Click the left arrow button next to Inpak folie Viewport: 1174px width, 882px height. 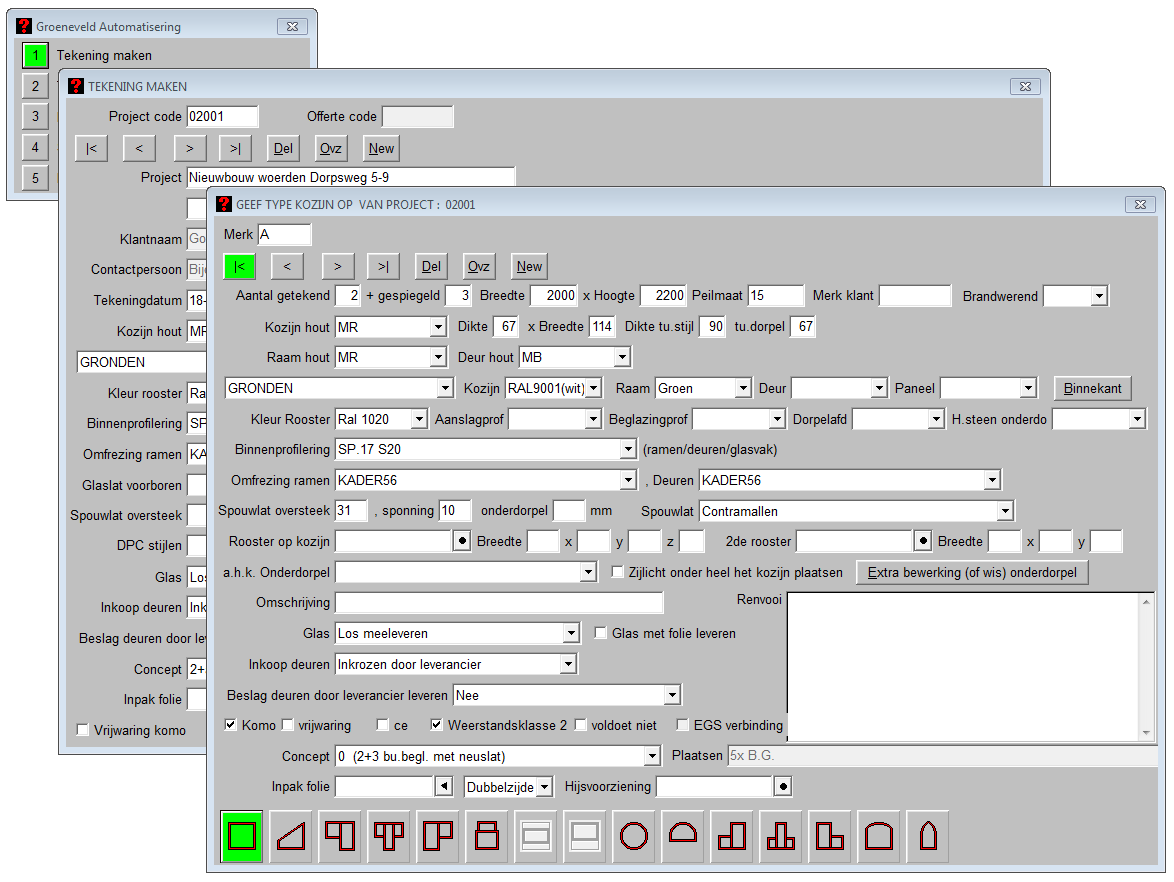(443, 787)
